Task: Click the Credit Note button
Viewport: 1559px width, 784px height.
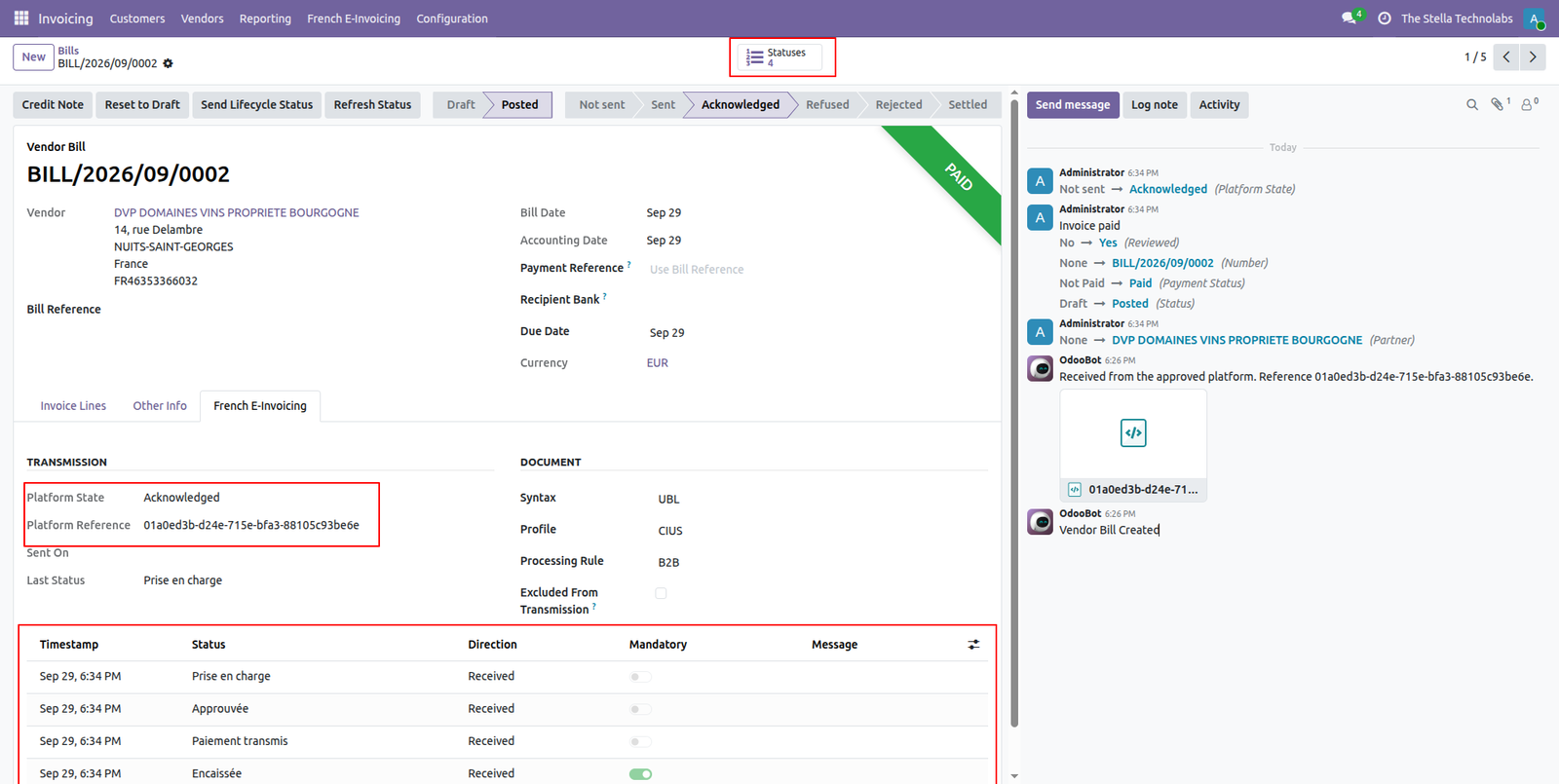Action: (53, 105)
